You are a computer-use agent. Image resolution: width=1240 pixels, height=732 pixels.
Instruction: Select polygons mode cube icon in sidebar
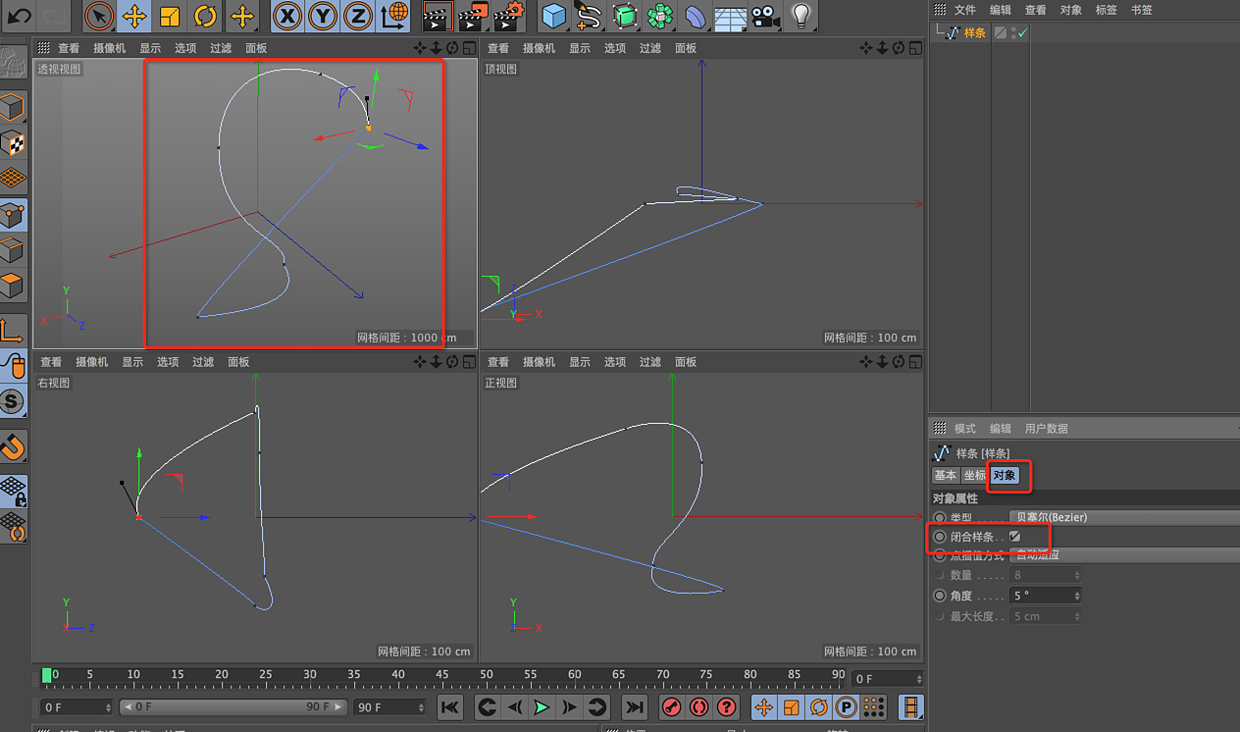[x=13, y=285]
